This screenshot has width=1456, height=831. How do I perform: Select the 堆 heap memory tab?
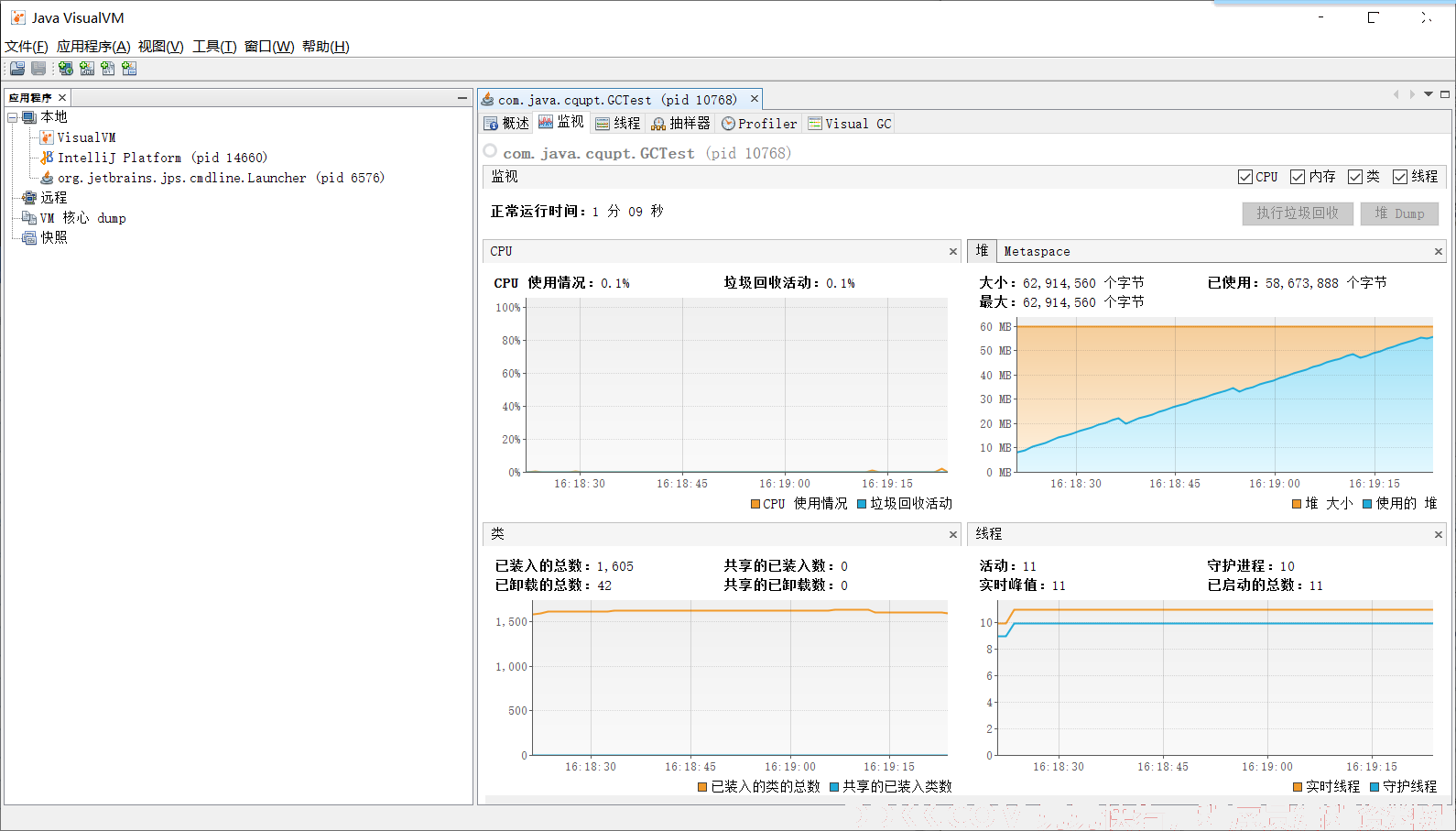(982, 250)
